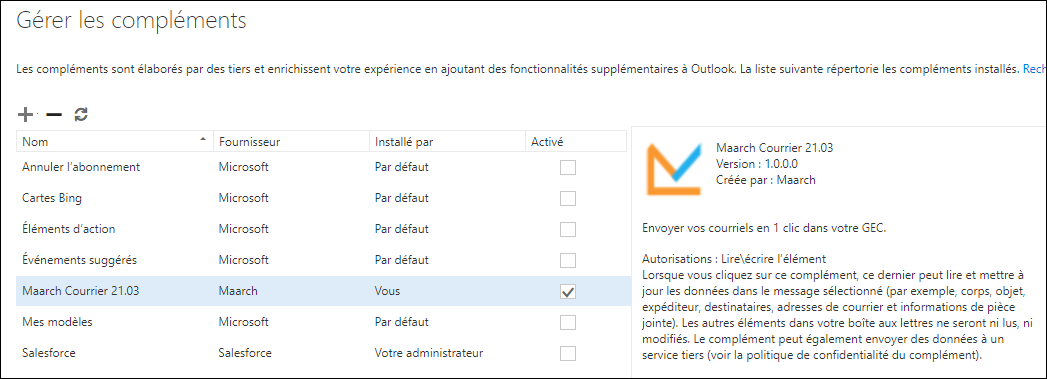Uncheck the Maarch Courrier 21.03 checkbox

pyautogui.click(x=568, y=292)
